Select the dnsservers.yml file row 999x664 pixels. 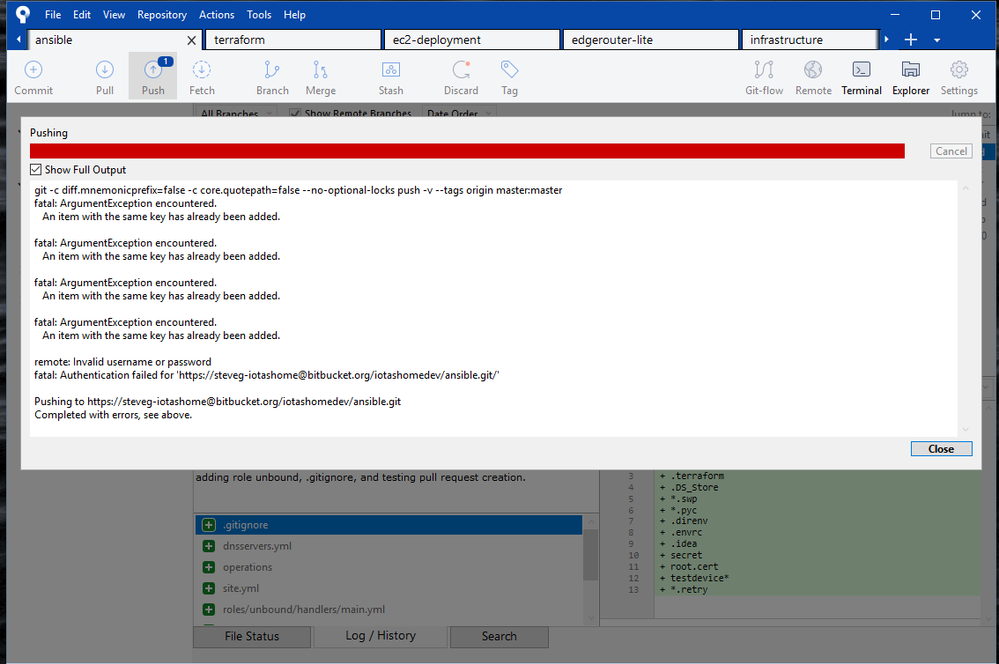point(389,546)
